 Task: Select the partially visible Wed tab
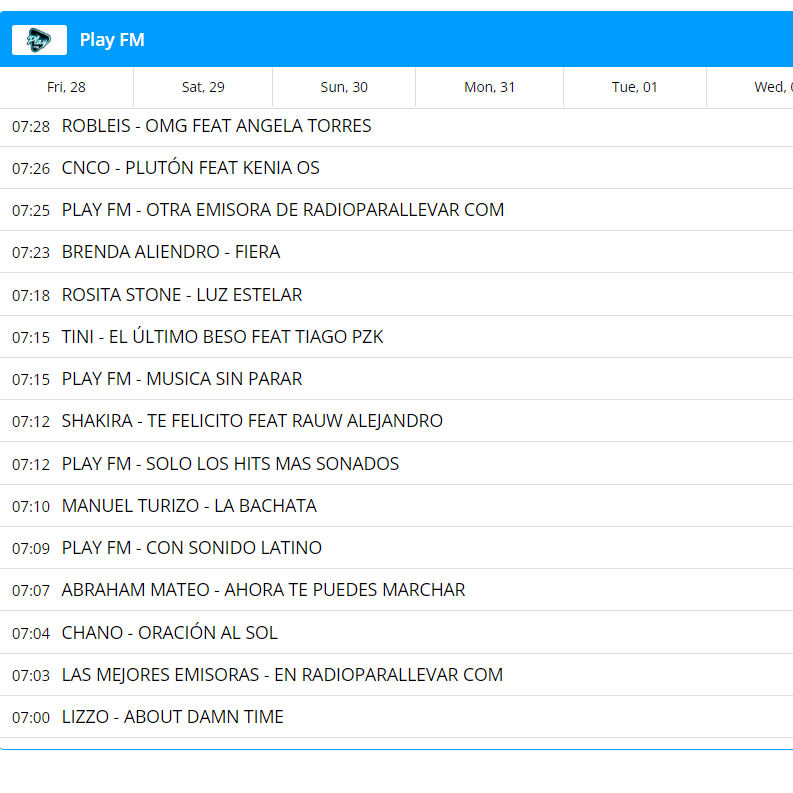(750, 87)
